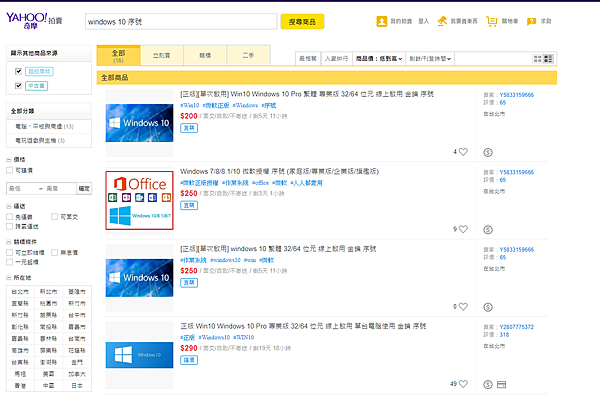
Task: Click the #WIN10 hashtag on $290 listing
Action: click(x=244, y=337)
